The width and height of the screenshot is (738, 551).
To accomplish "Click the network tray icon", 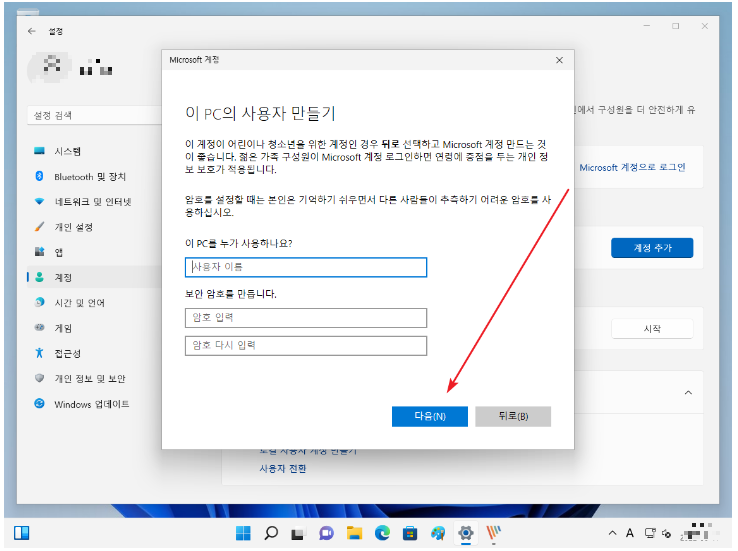I will (x=650, y=533).
